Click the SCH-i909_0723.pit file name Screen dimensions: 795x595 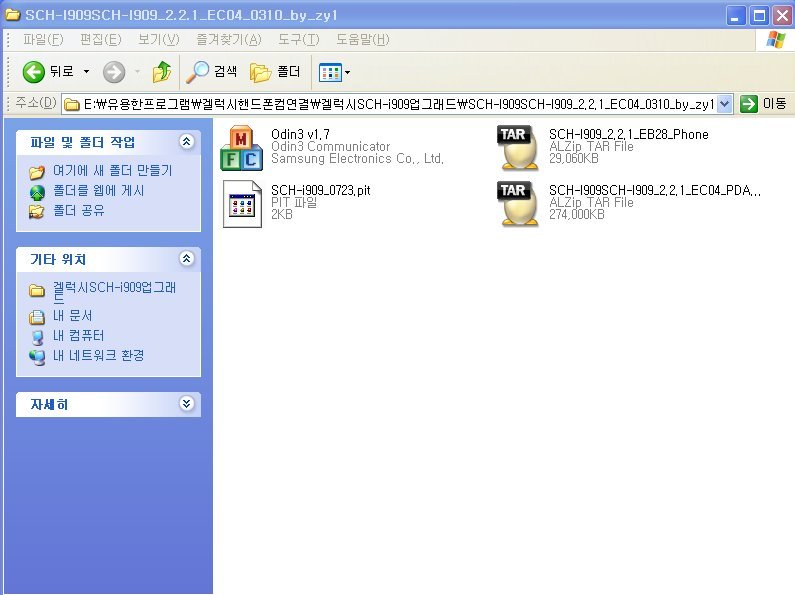pos(320,191)
